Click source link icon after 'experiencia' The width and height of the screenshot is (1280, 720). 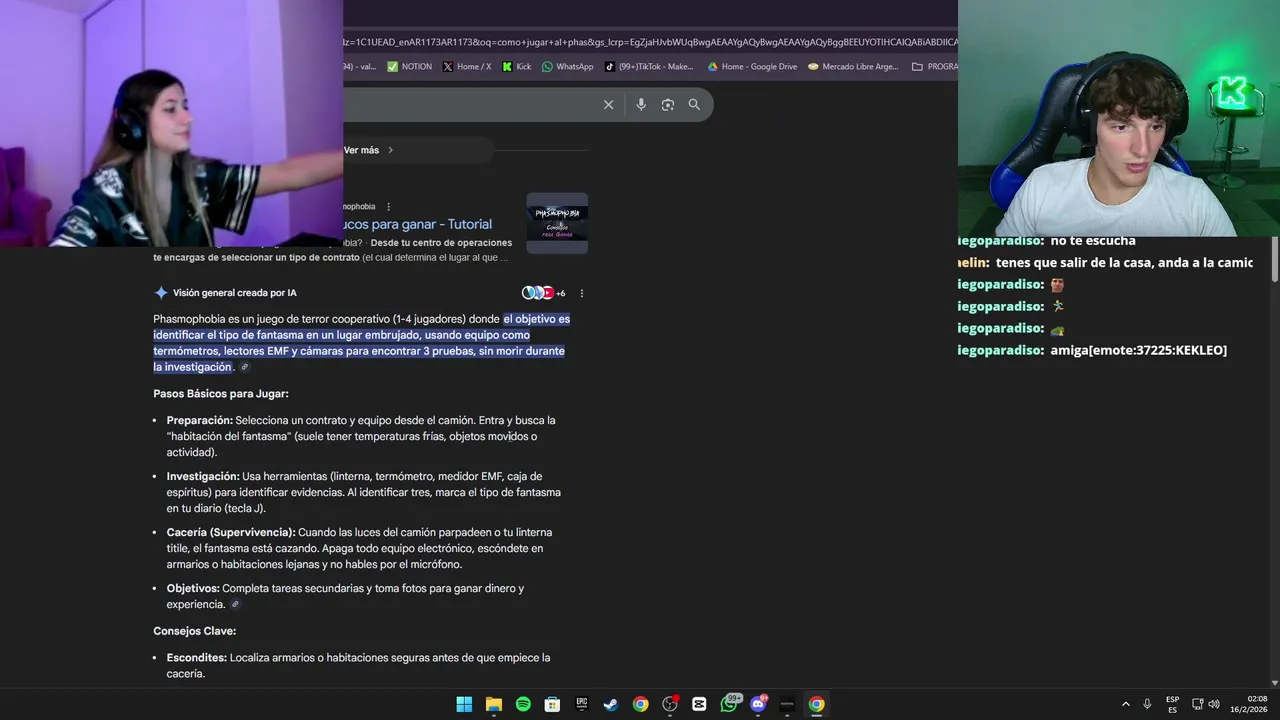tap(235, 604)
